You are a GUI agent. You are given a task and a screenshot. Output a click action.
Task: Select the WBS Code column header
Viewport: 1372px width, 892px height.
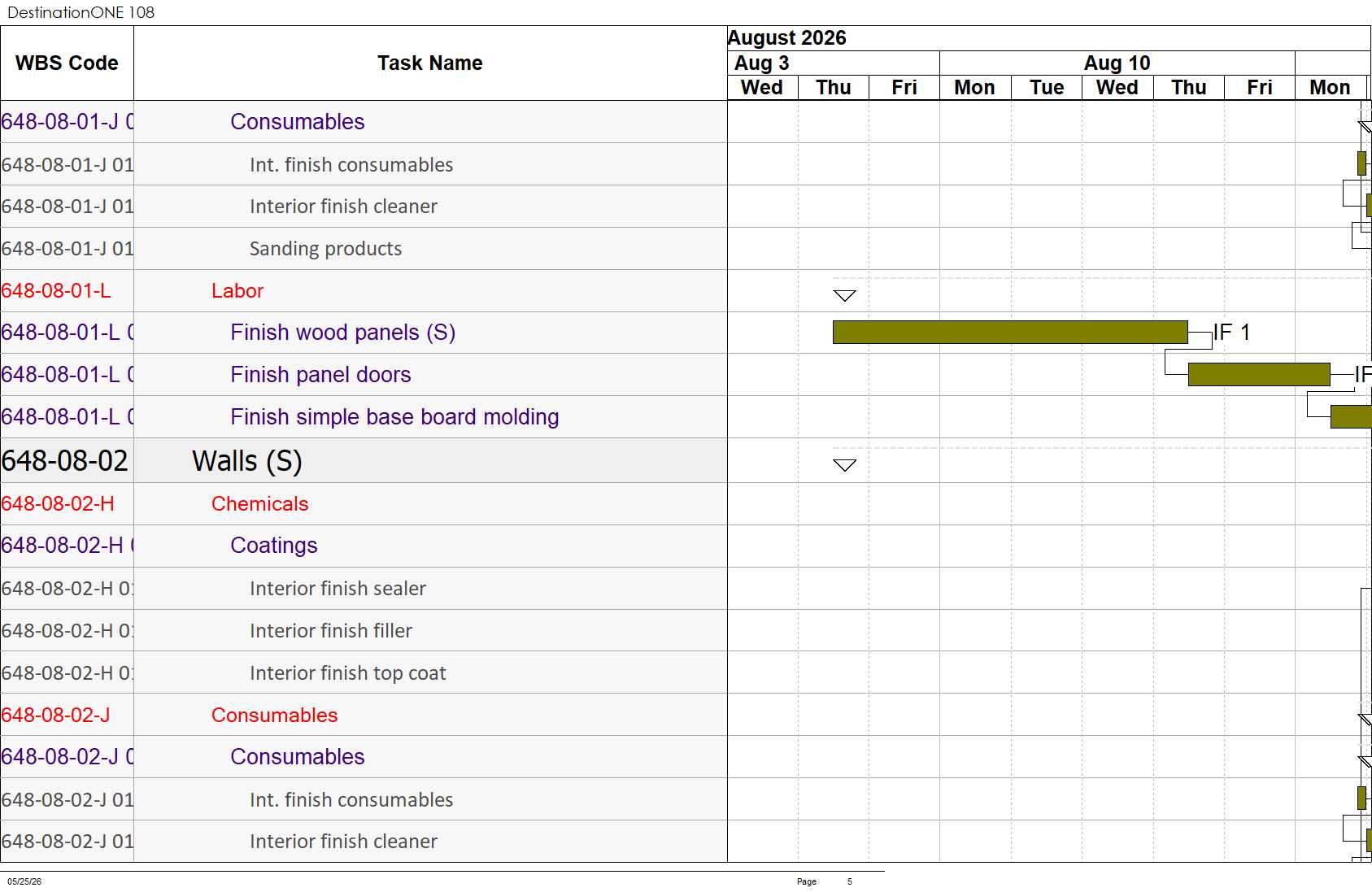click(67, 63)
